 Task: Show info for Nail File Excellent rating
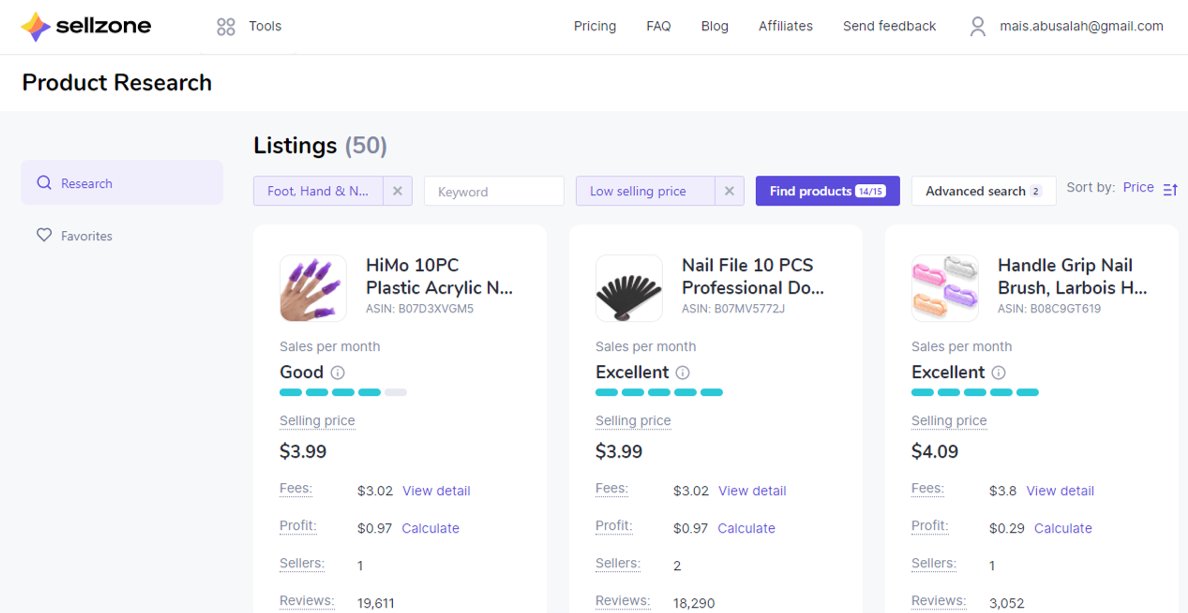[683, 373]
